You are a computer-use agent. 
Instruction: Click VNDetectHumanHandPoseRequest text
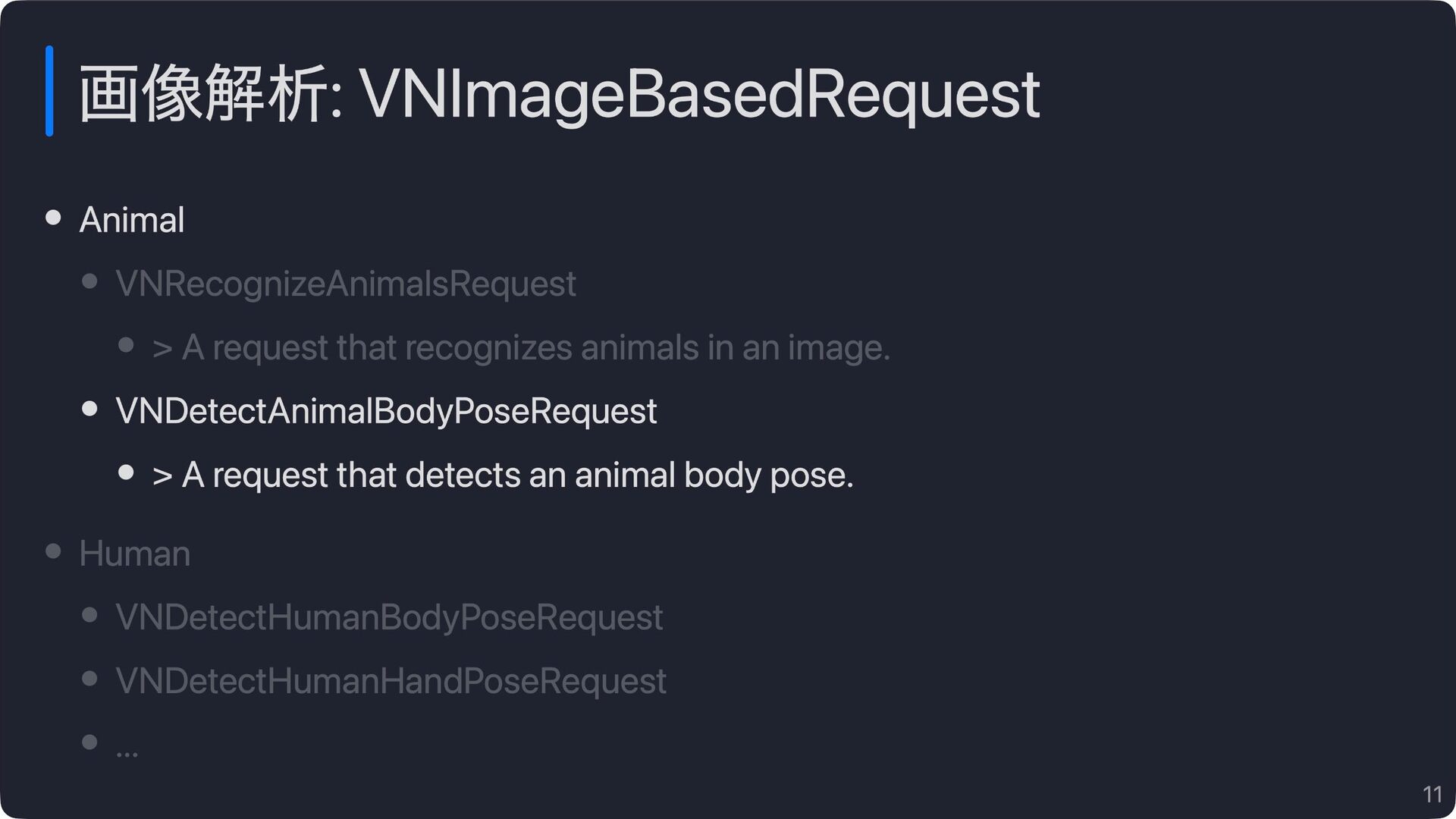391,681
